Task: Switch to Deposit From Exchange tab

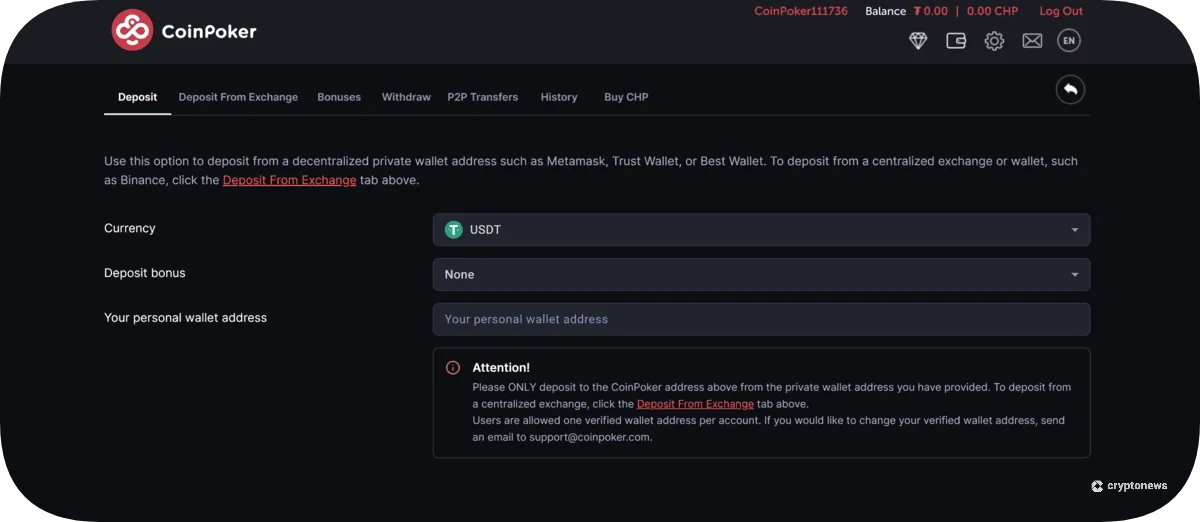Action: click(x=238, y=97)
